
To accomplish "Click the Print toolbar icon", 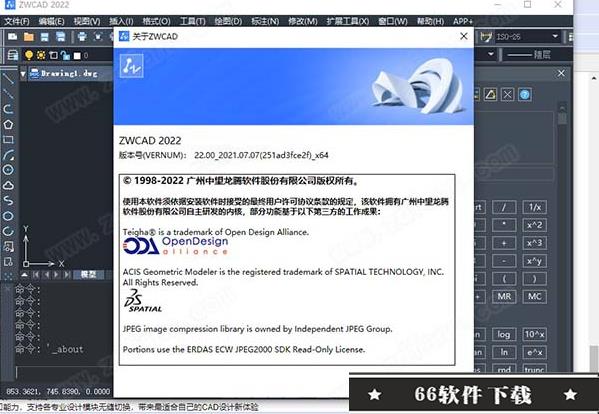I will (82, 37).
